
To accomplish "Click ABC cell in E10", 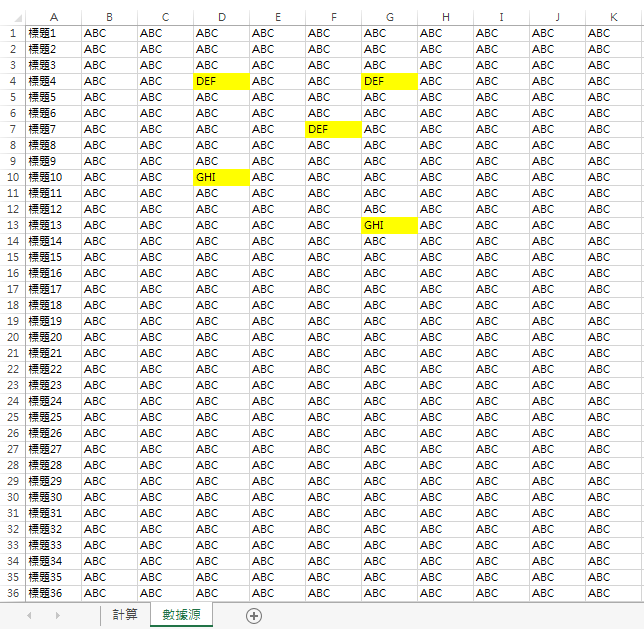I will (277, 177).
